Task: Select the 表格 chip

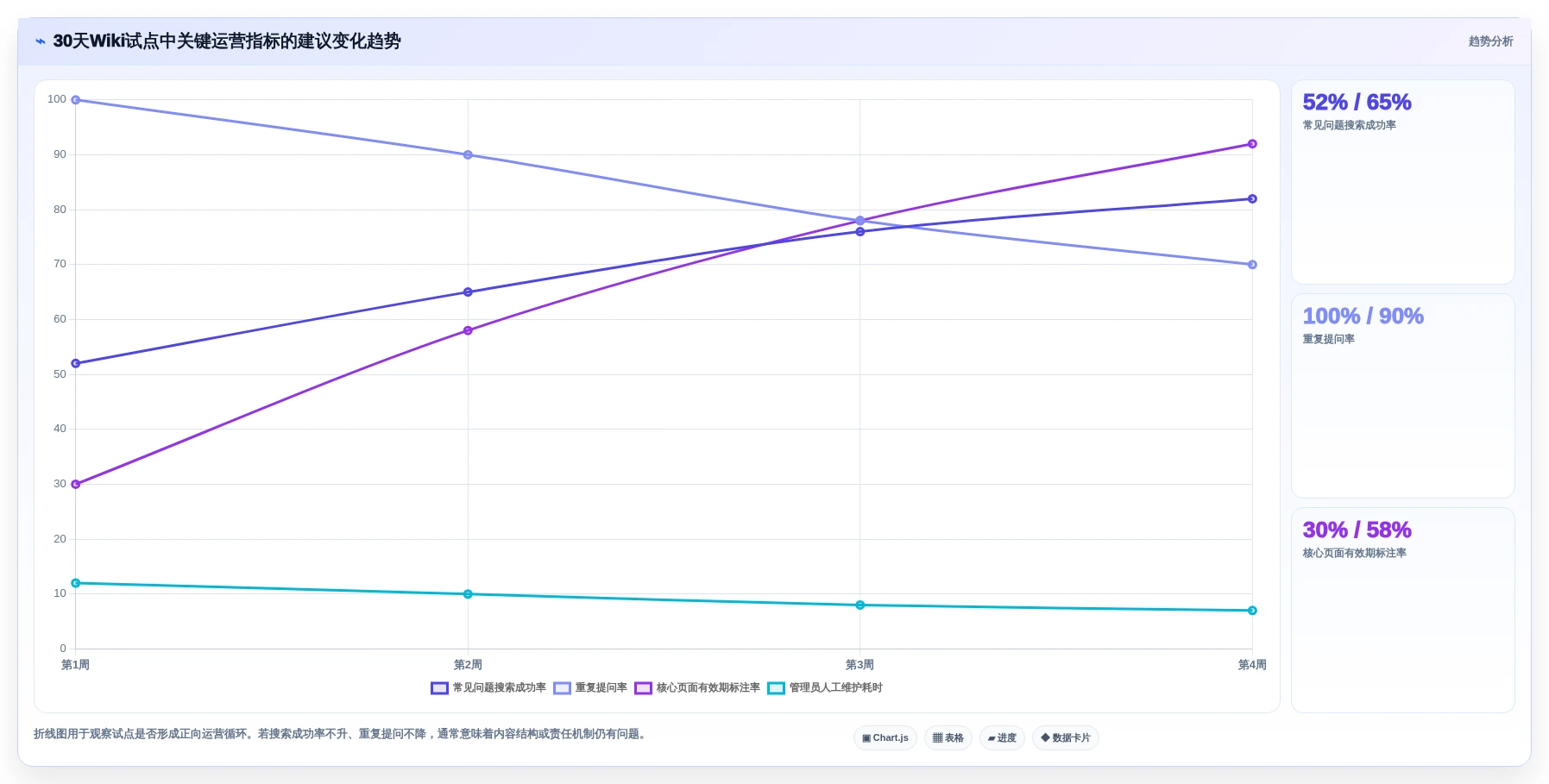Action: [x=948, y=738]
